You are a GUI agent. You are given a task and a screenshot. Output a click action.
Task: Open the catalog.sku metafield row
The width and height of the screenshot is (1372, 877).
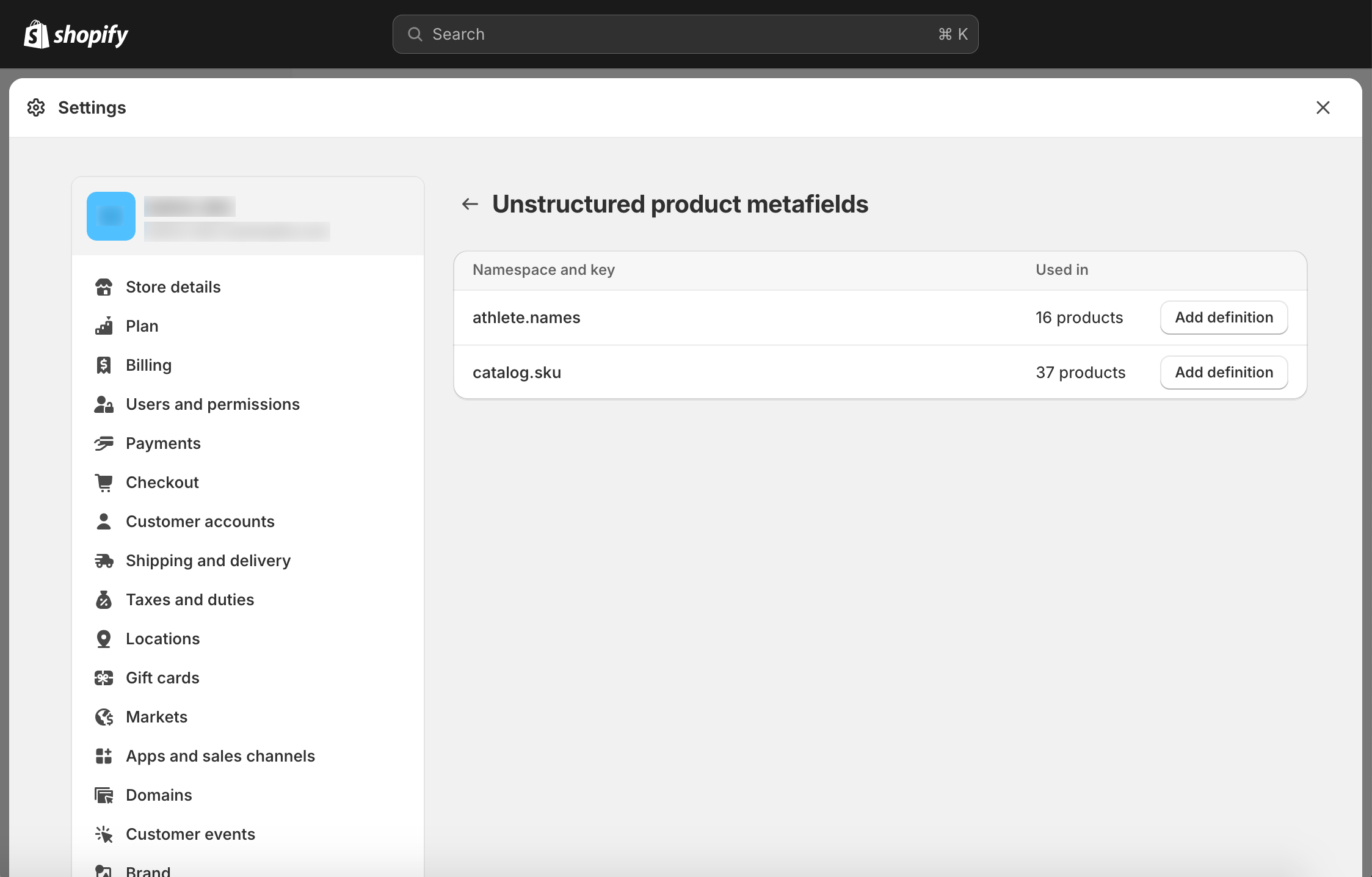tap(517, 373)
